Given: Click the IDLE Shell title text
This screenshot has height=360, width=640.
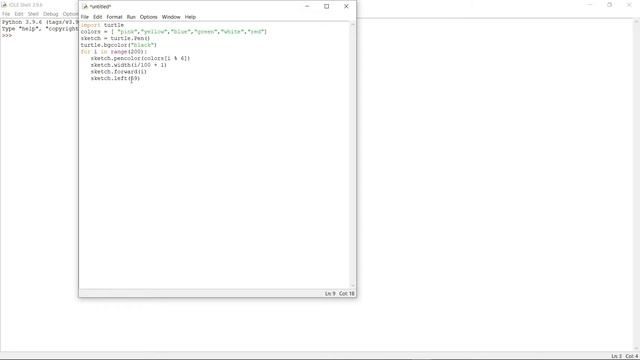Looking at the screenshot, I should (x=26, y=4).
